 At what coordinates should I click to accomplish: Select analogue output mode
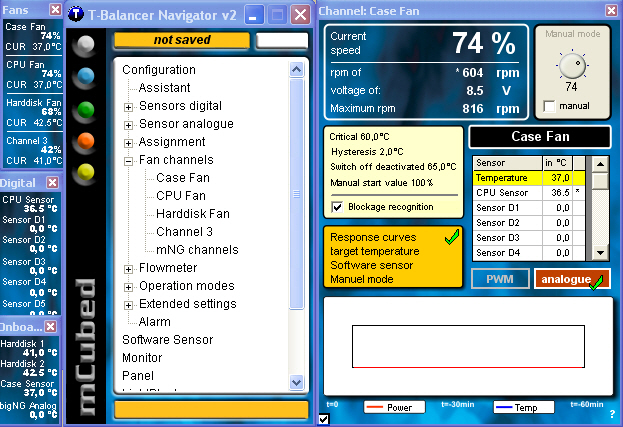point(572,279)
